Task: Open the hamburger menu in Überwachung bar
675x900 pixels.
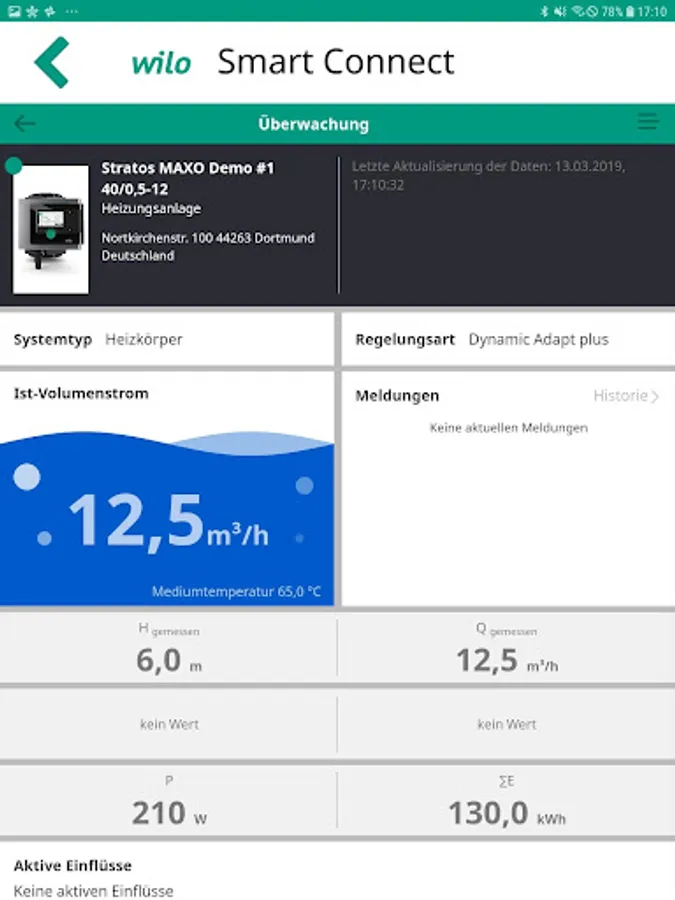Action: [x=648, y=121]
